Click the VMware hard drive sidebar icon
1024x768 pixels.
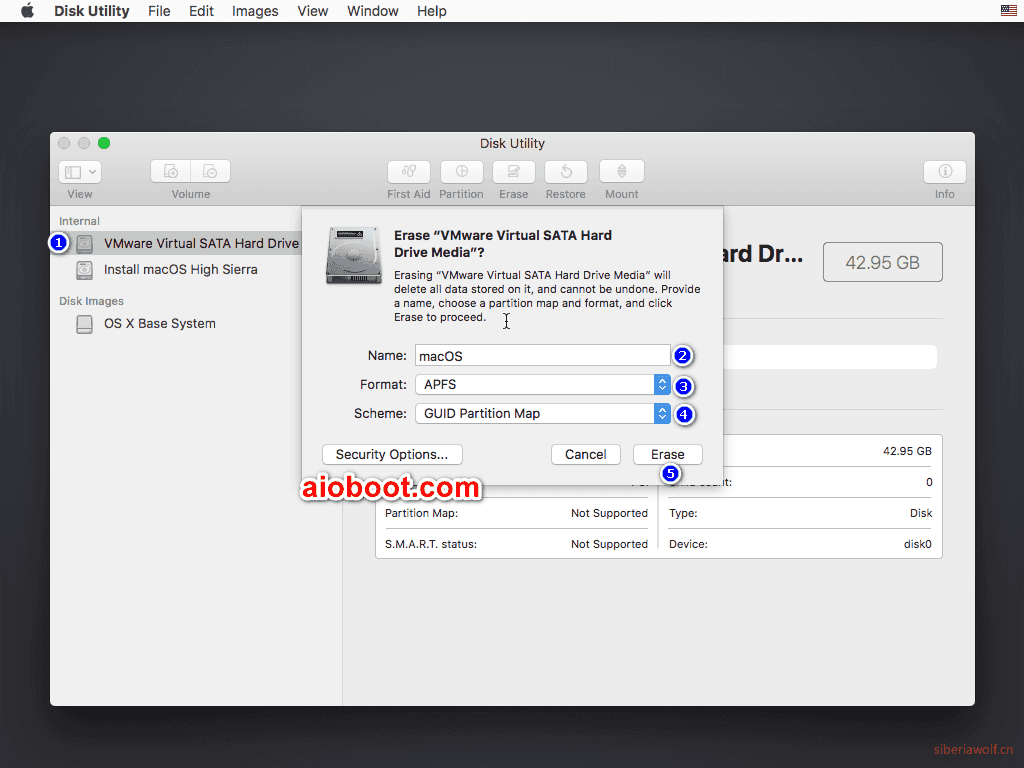pyautogui.click(x=84, y=244)
